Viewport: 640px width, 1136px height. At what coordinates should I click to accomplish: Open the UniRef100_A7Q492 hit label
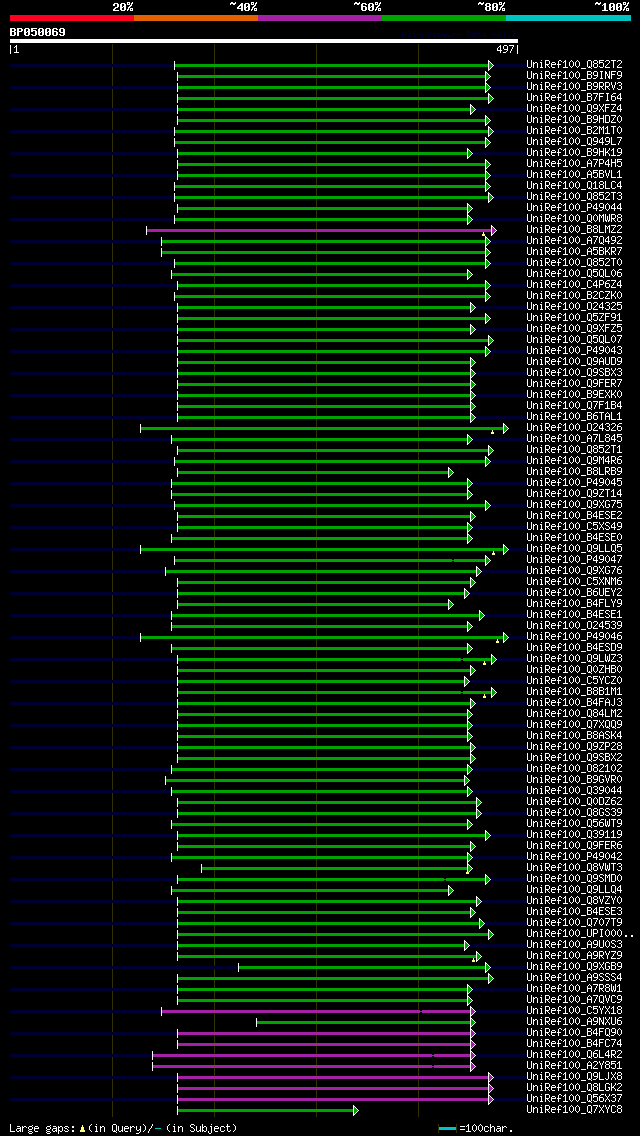574,241
